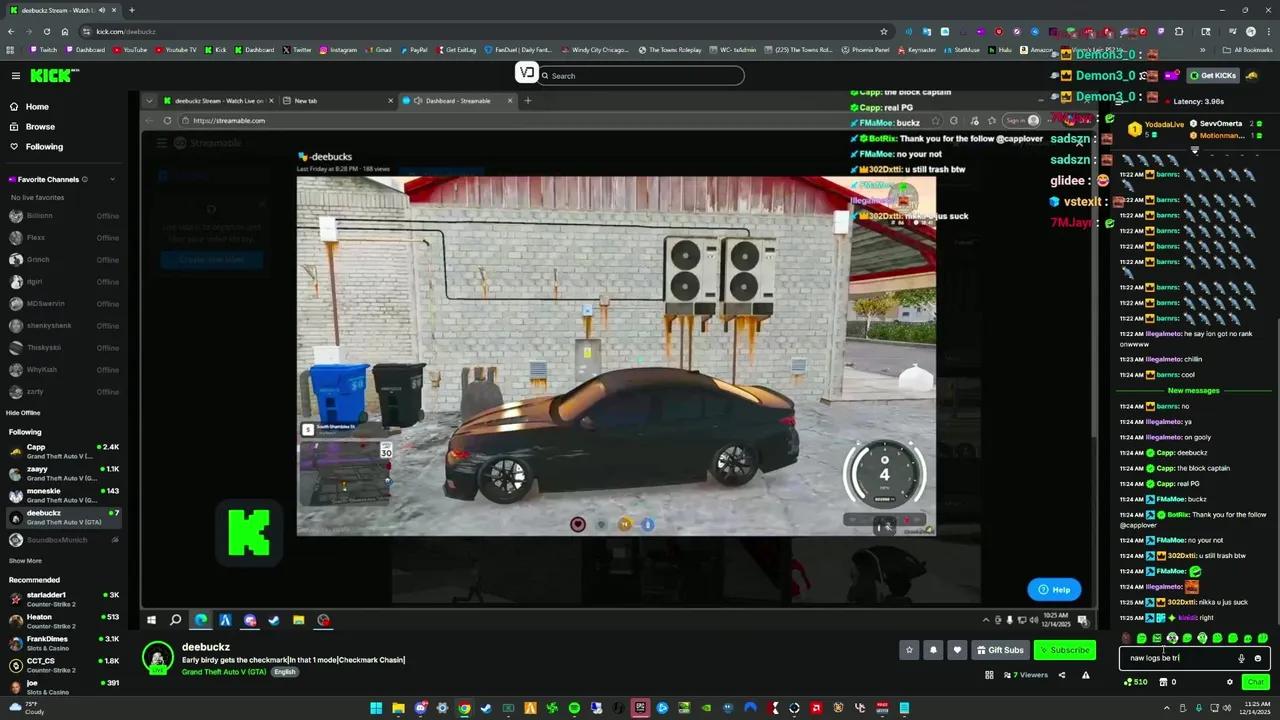Viewport: 1280px width, 720px height.
Task: Open the hamburger sidebar menu
Action: tap(15, 76)
